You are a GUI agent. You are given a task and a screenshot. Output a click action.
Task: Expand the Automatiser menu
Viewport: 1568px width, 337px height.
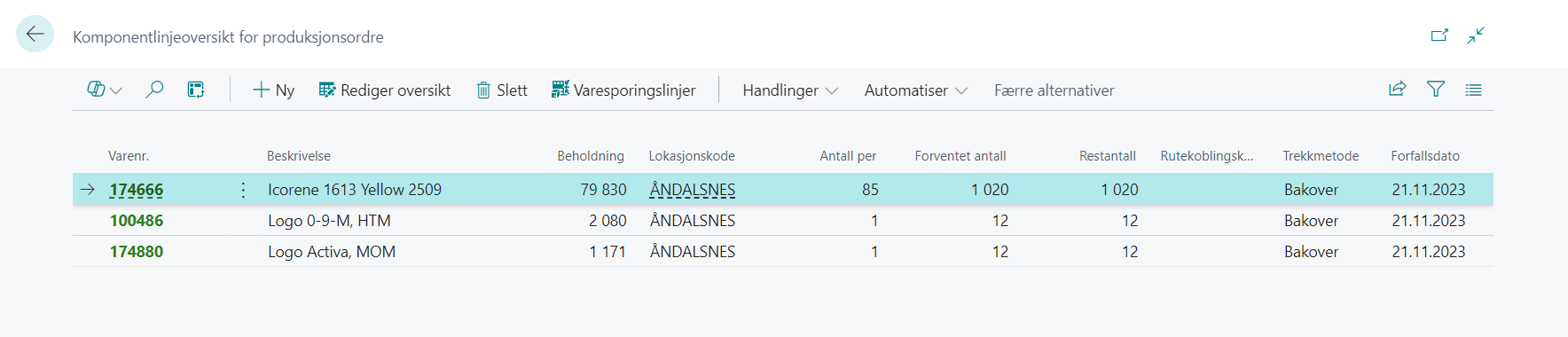tap(916, 90)
